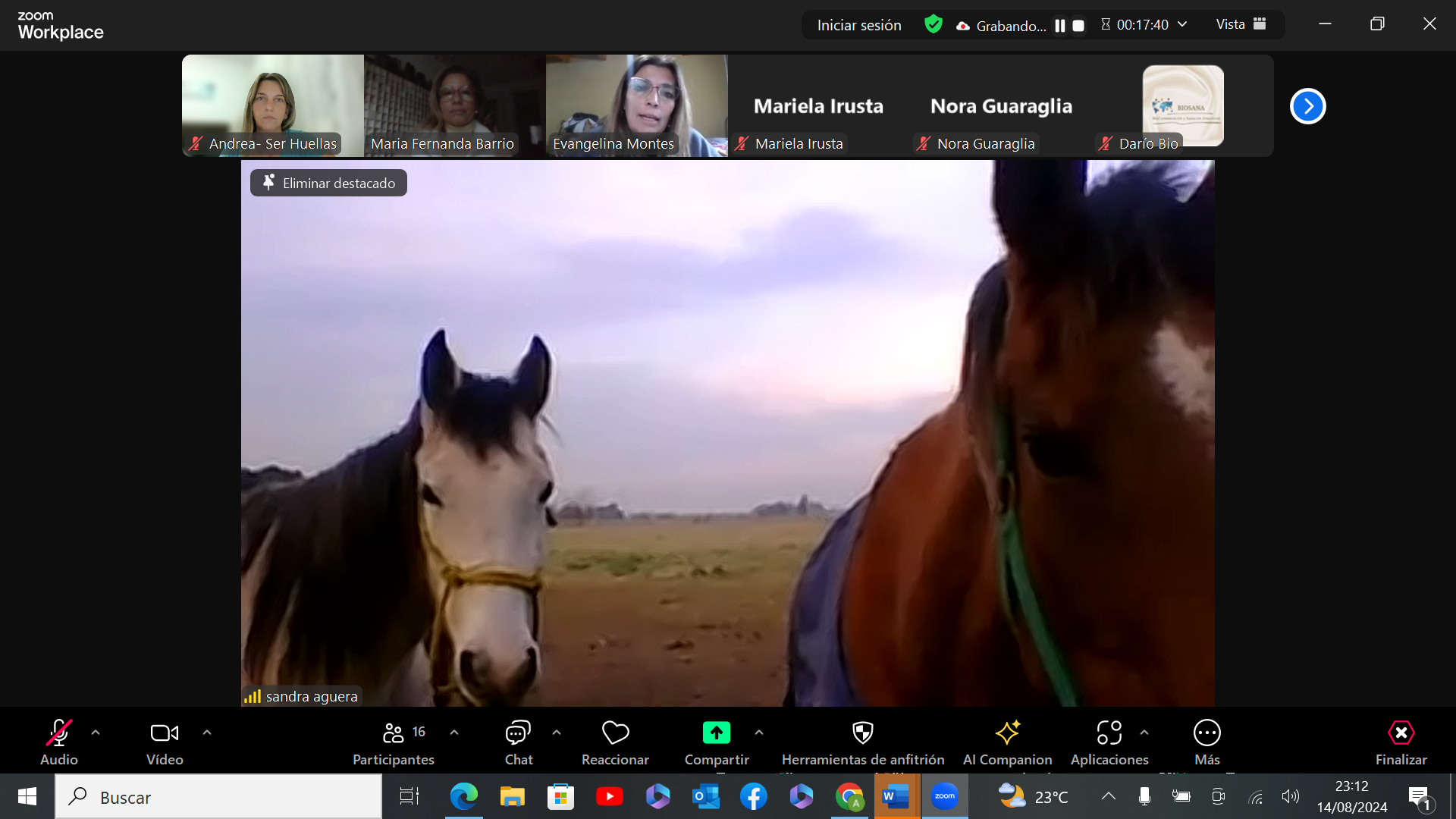The width and height of the screenshot is (1456, 819).
Task: Open the Más options icon
Action: click(1207, 733)
